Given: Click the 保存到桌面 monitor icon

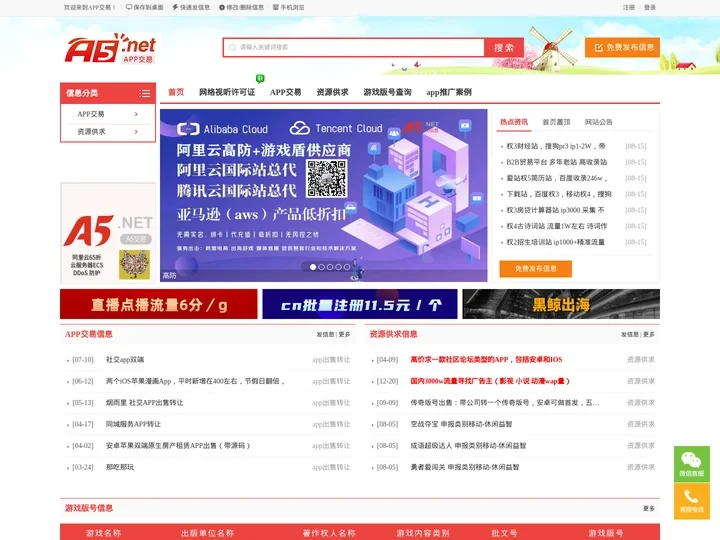Looking at the screenshot, I should [129, 7].
